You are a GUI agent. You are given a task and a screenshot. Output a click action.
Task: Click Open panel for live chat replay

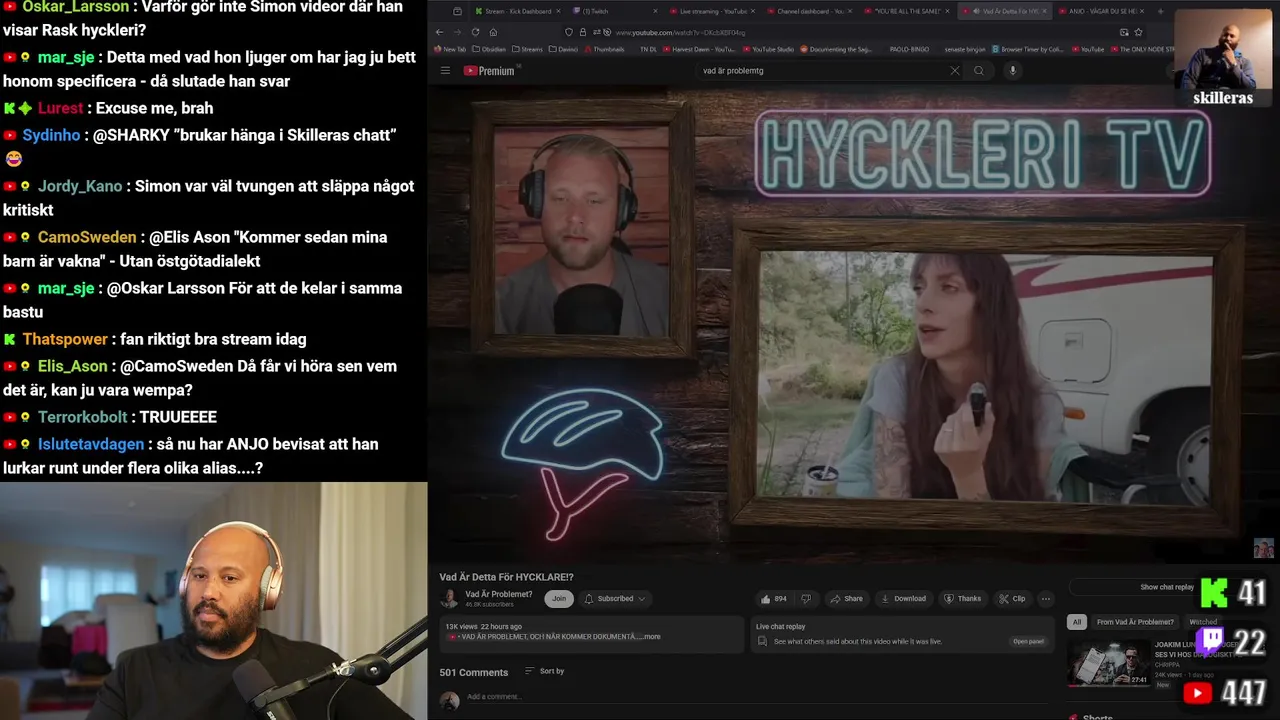click(x=1028, y=641)
